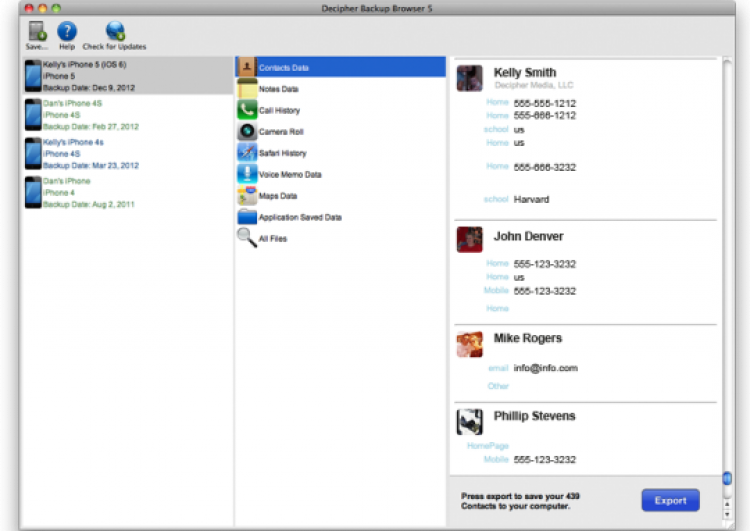Image resolution: width=750 pixels, height=531 pixels.
Task: Open Voice Memo Data category
Action: pyautogui.click(x=341, y=175)
